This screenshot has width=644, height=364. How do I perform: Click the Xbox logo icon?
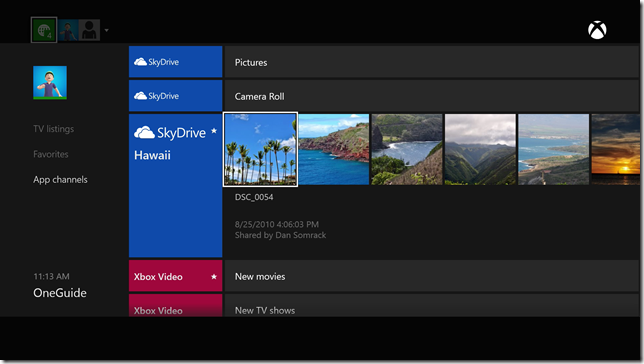pos(597,30)
